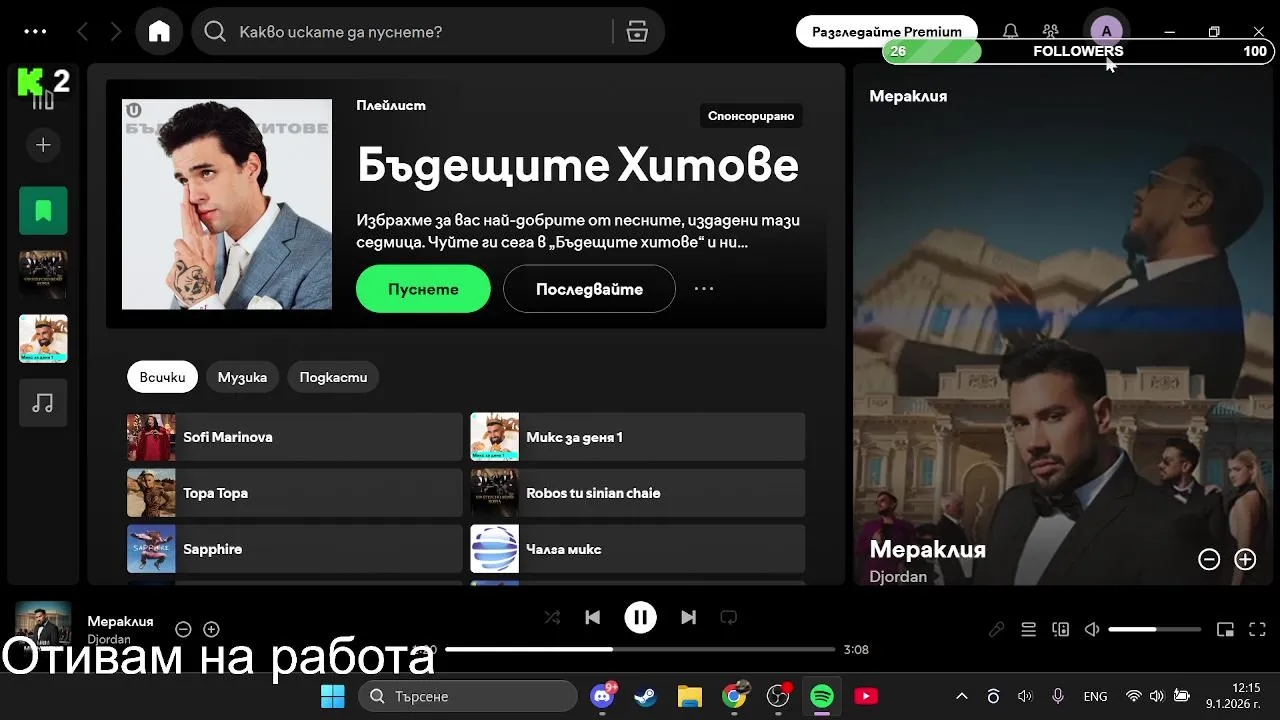Click 'Разгледайте Premium' button
The image size is (1280, 720).
[887, 31]
